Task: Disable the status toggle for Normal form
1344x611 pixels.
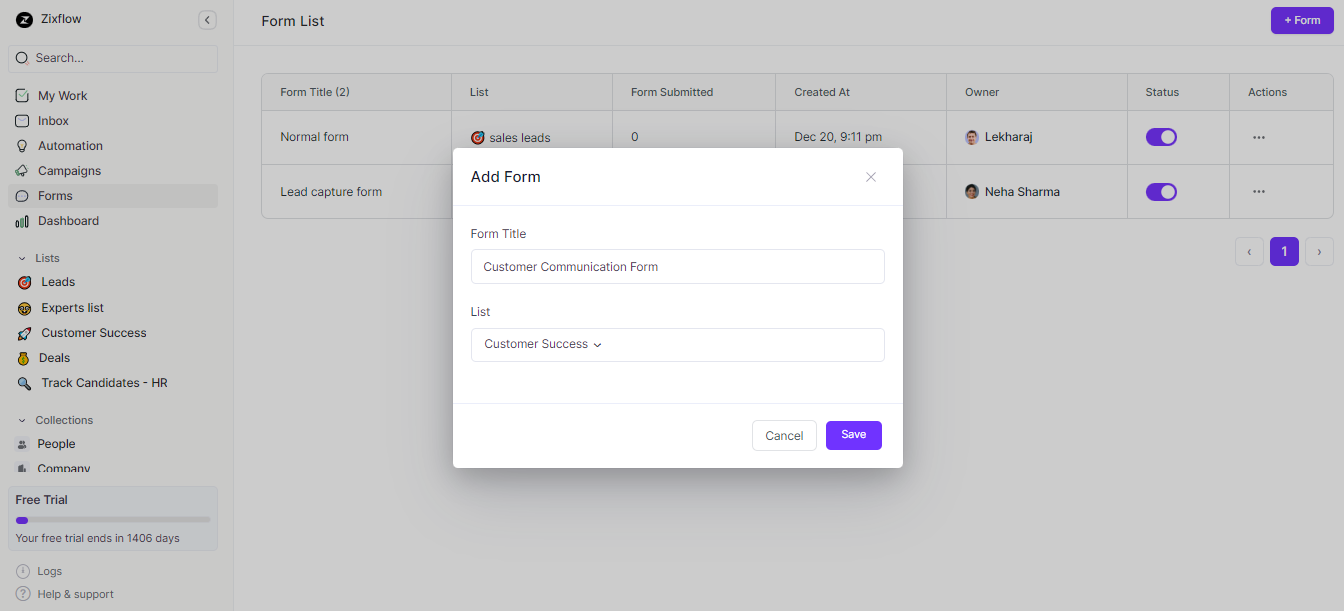Action: click(1161, 136)
